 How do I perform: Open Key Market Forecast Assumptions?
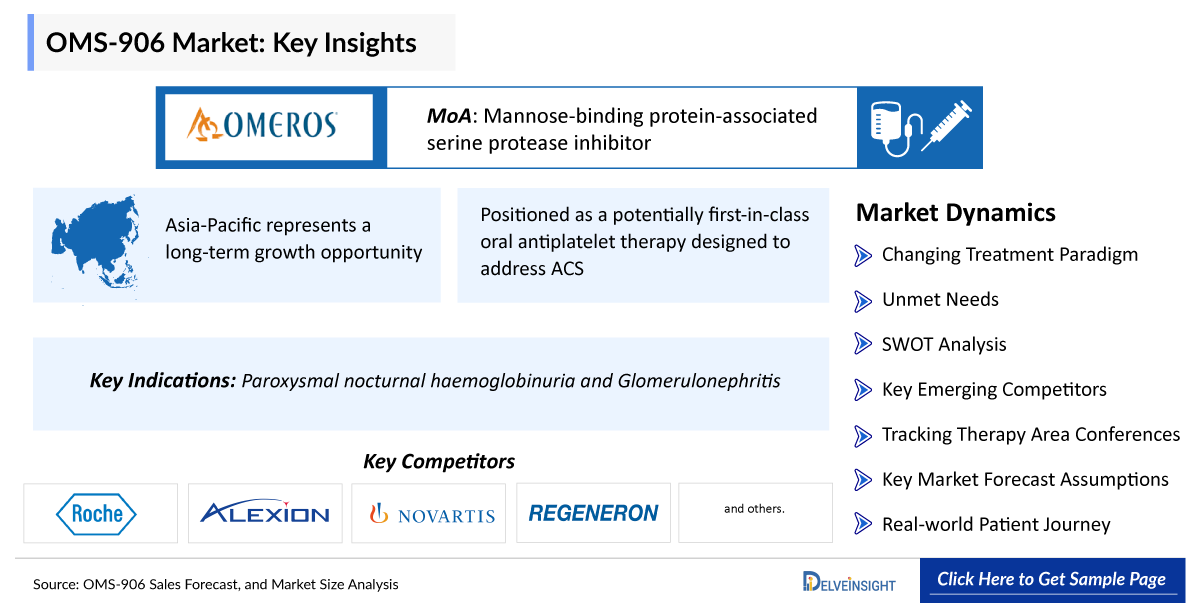point(1024,479)
